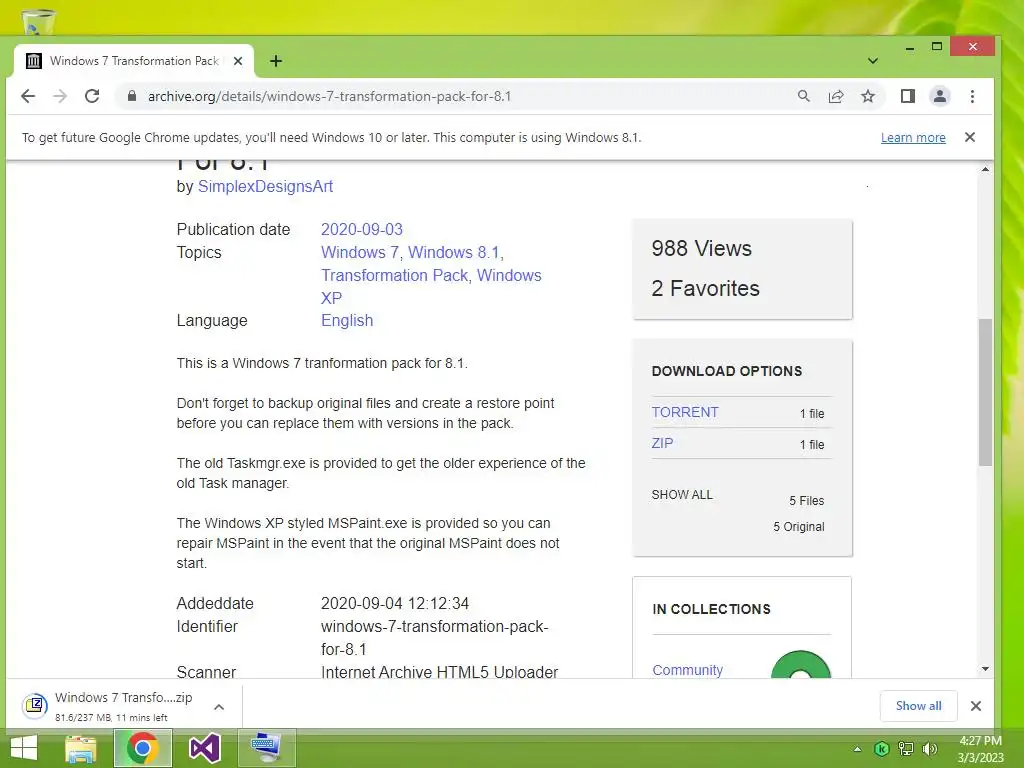Image resolution: width=1024 pixels, height=768 pixels.
Task: Open Visual Studio from the taskbar
Action: point(204,748)
